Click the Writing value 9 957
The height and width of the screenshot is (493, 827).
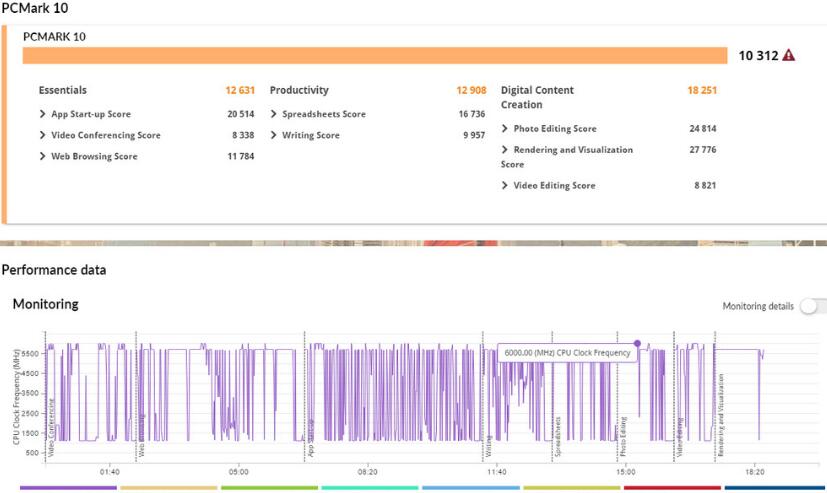[474, 135]
